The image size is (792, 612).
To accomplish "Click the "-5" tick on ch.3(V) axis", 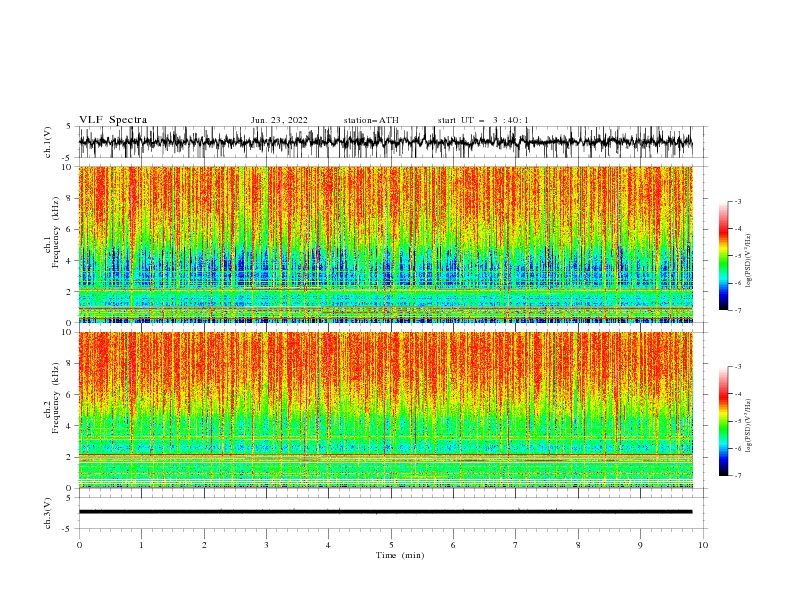I will click(68, 529).
